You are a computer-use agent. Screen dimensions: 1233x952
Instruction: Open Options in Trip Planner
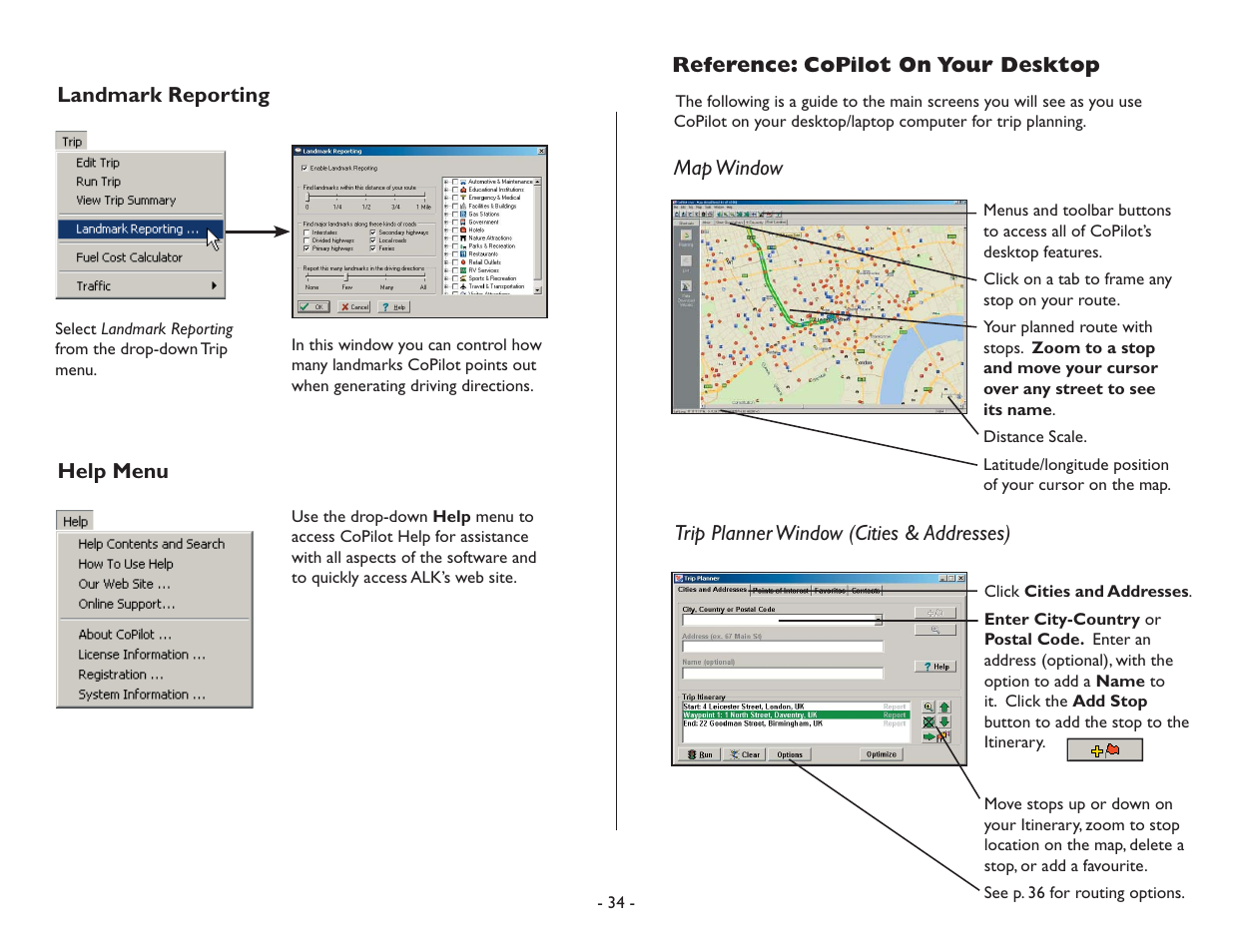[790, 754]
